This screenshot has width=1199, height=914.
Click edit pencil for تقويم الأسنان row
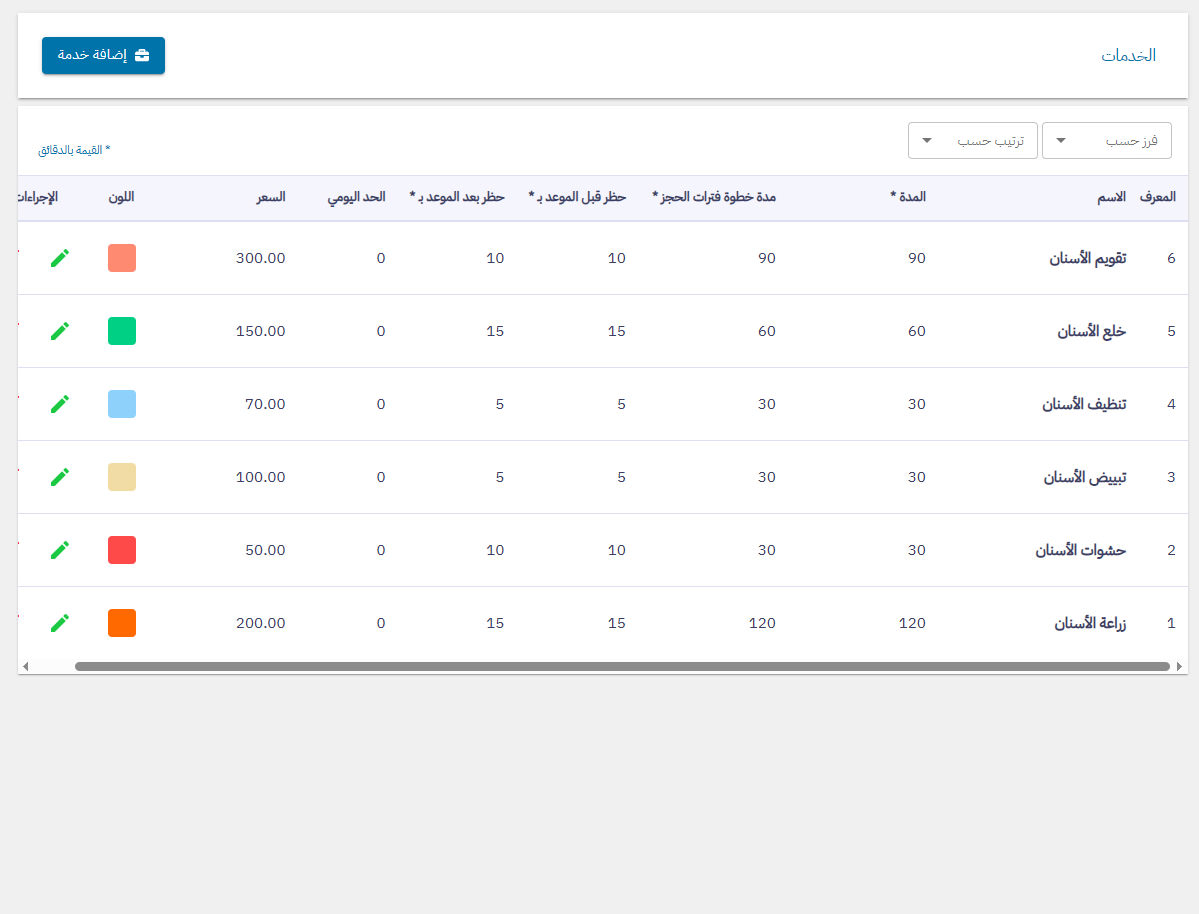60,258
